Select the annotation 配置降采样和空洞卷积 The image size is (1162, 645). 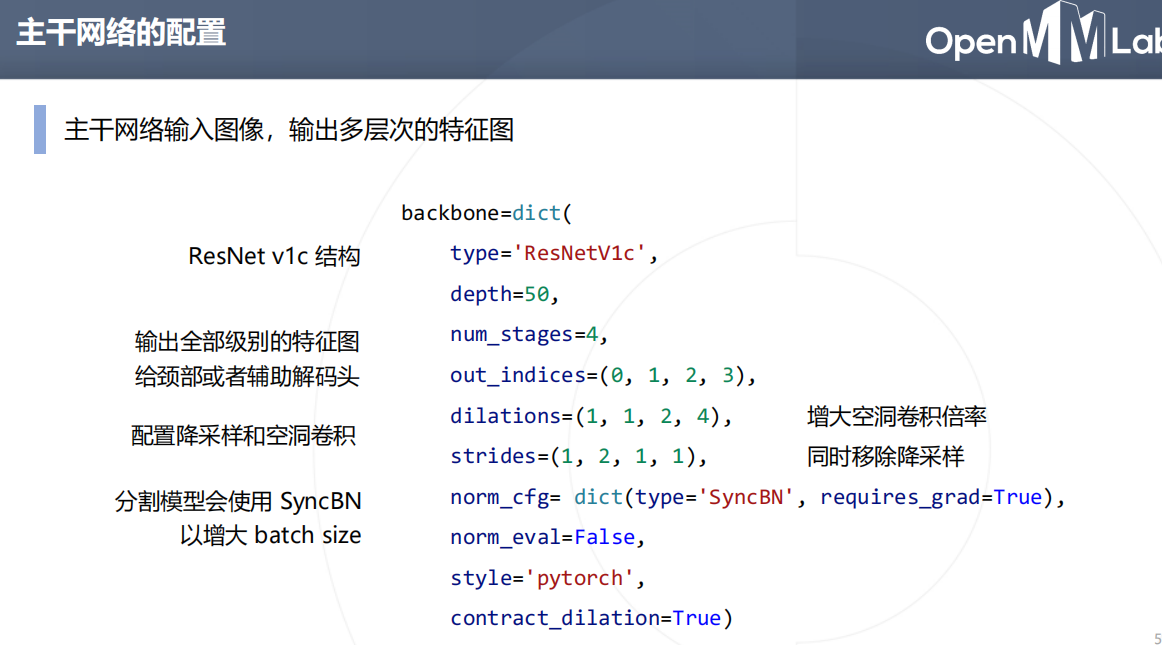tap(244, 436)
